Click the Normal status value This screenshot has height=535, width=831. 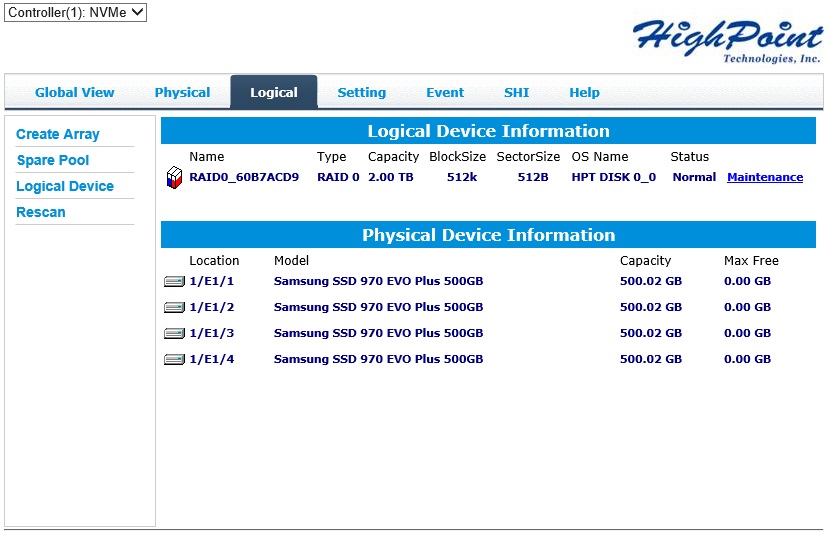(694, 177)
